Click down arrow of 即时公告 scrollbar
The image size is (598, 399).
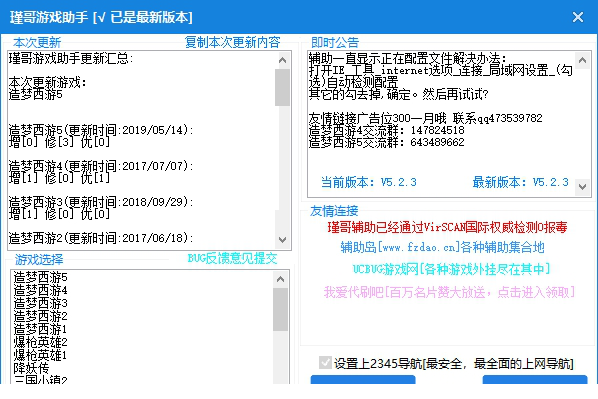pos(582,187)
